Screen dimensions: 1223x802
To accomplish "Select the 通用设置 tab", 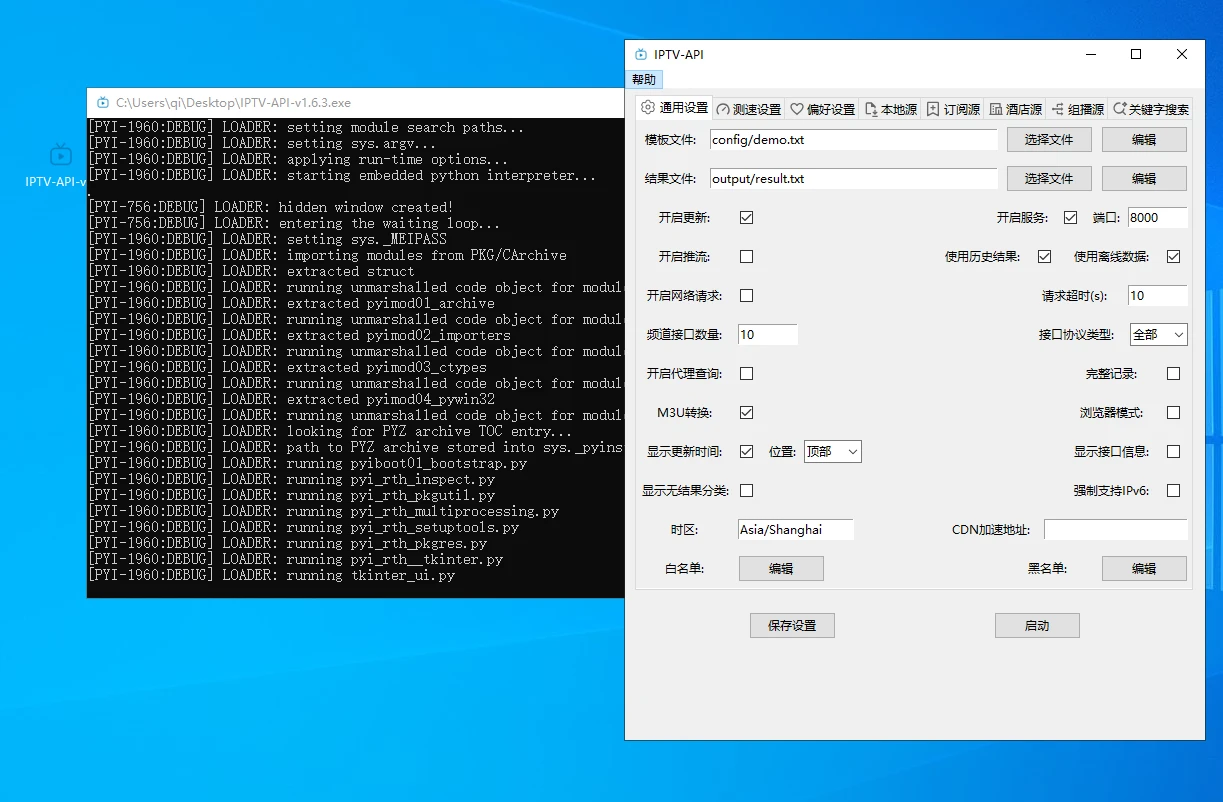I will (x=675, y=108).
